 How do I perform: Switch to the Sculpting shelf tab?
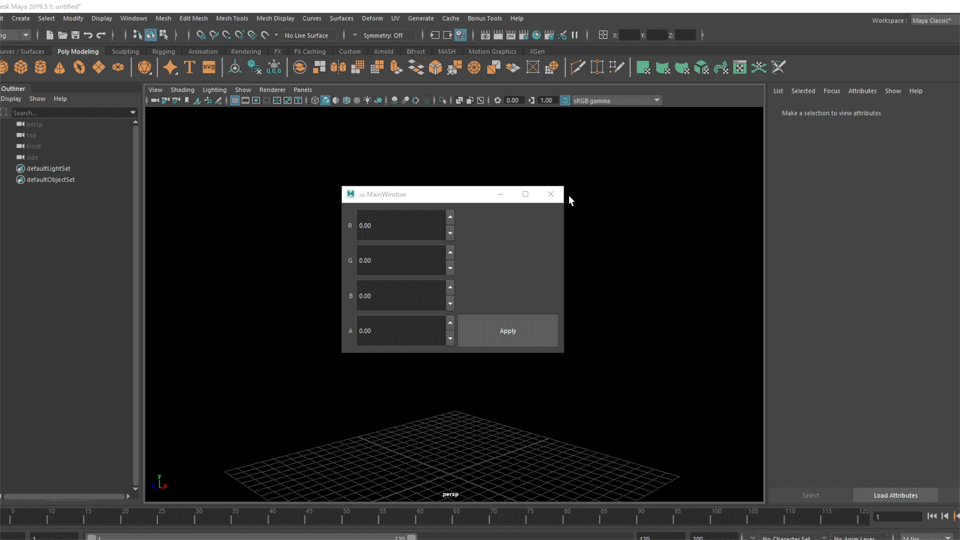(125, 51)
